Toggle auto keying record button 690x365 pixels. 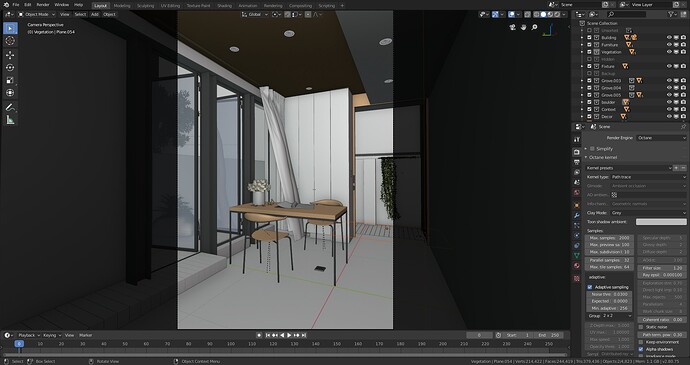point(259,335)
